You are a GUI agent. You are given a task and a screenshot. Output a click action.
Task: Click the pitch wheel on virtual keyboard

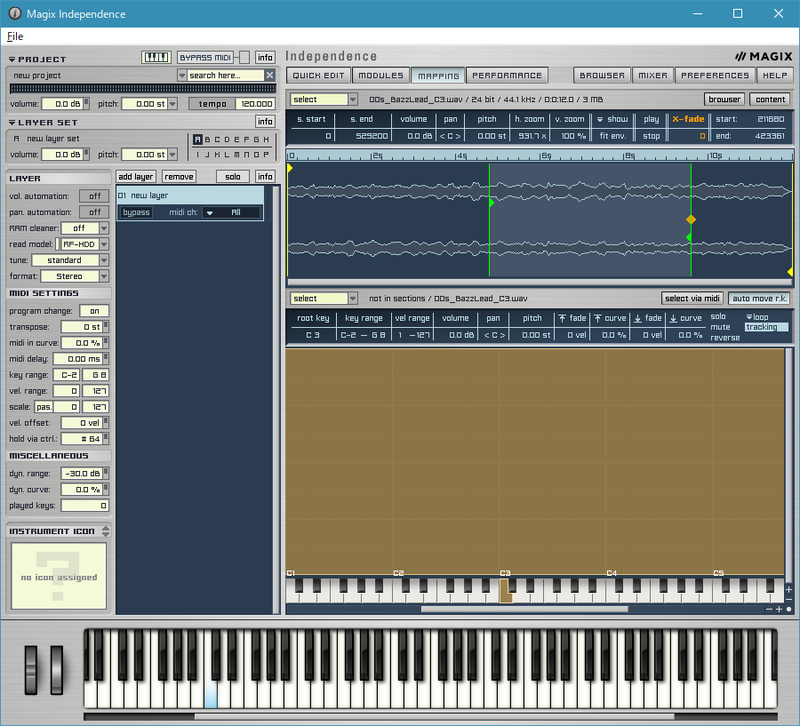tap(31, 670)
